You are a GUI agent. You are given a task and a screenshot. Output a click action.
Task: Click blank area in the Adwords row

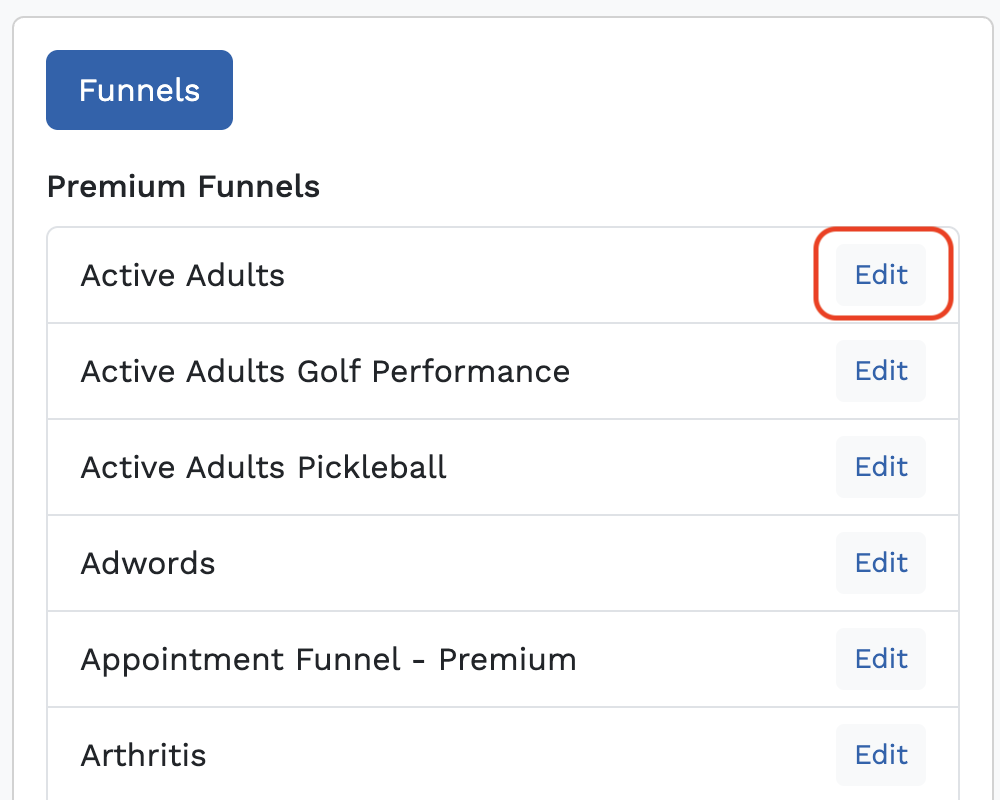coord(520,563)
